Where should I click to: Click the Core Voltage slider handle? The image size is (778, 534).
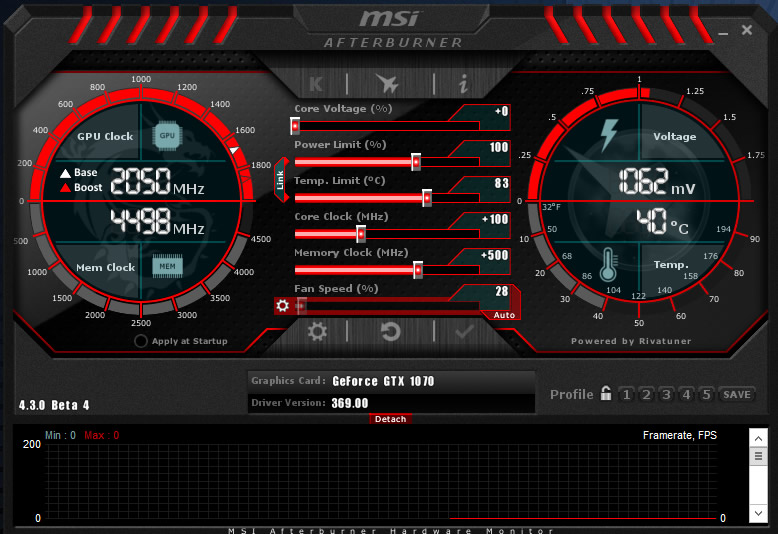point(295,126)
